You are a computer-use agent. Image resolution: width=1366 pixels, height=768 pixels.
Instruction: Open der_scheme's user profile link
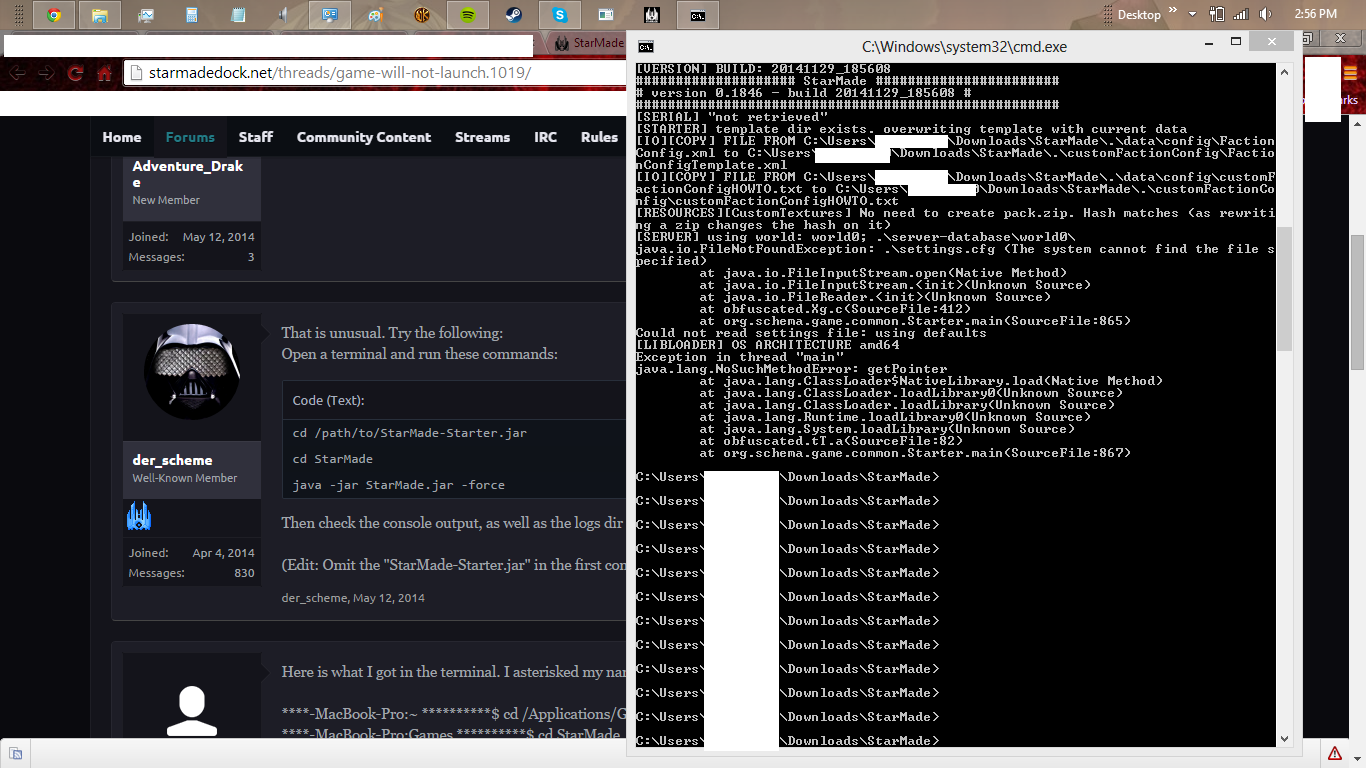click(172, 460)
